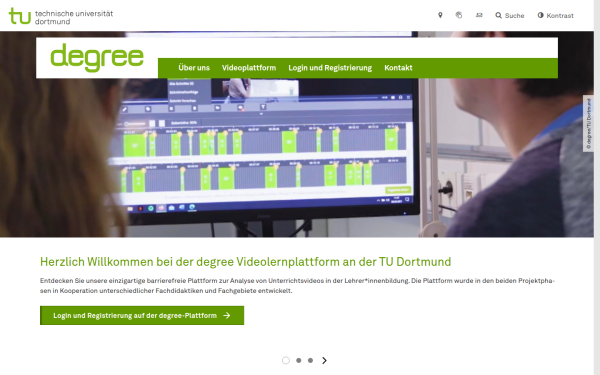Select the first slider dot
Viewport: 600px width, 375px height.
point(285,360)
